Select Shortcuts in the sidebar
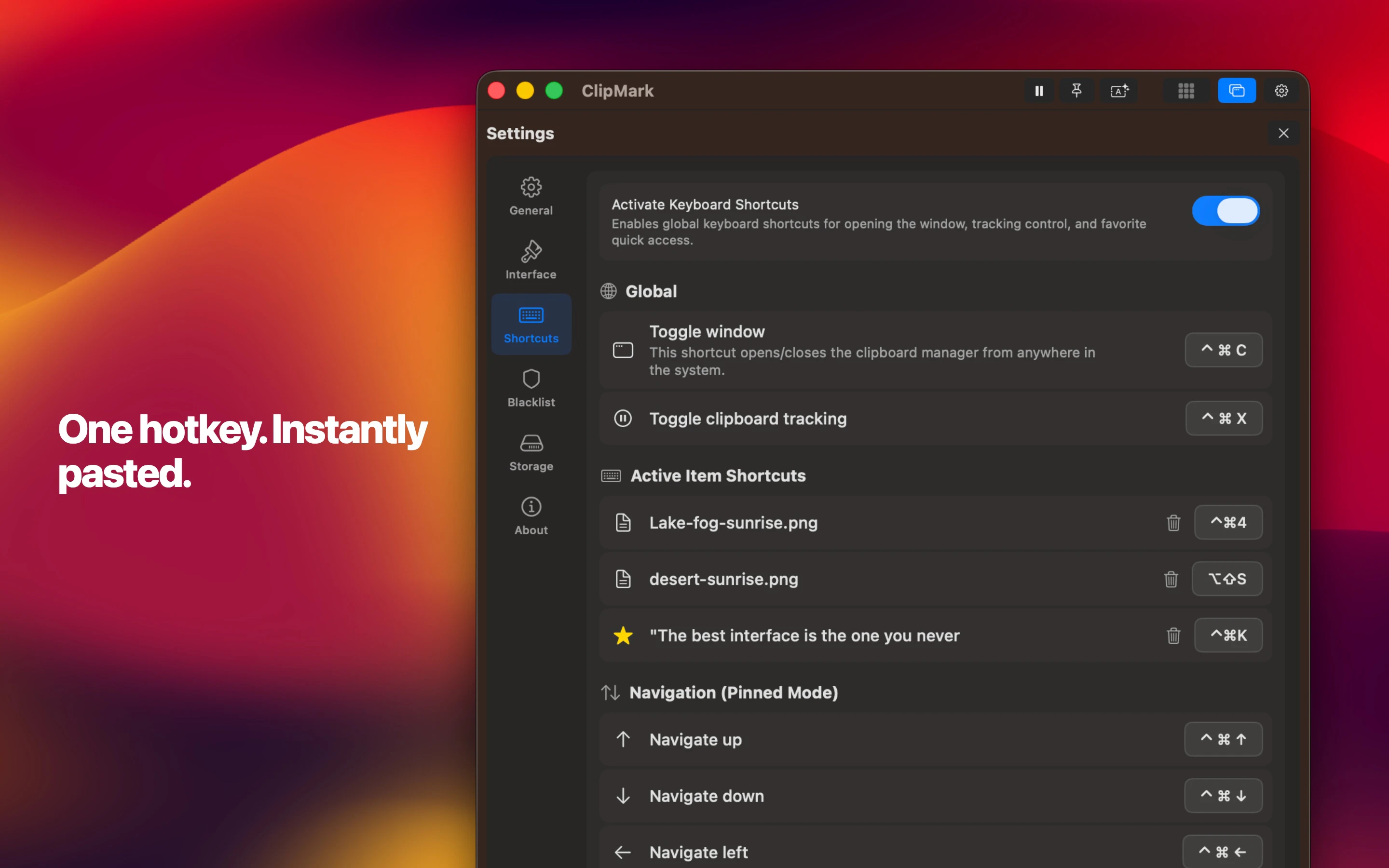 (x=531, y=324)
